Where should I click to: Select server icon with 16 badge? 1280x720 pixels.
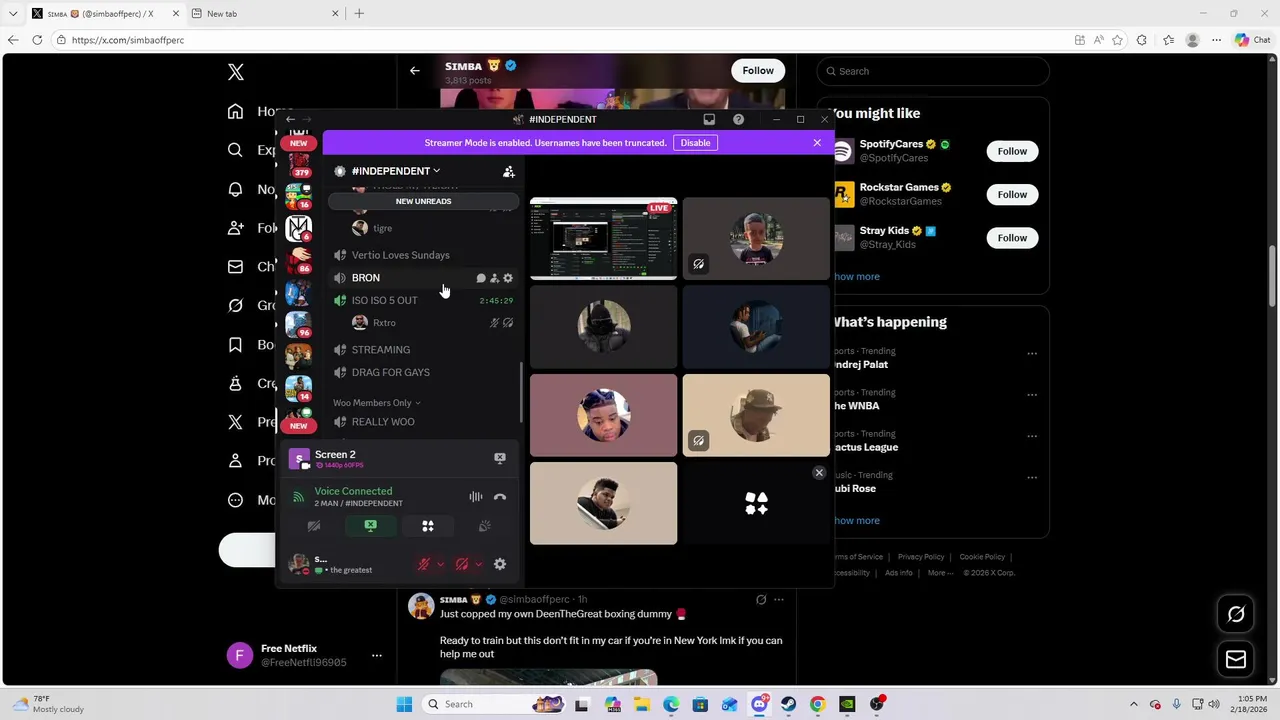(x=299, y=196)
